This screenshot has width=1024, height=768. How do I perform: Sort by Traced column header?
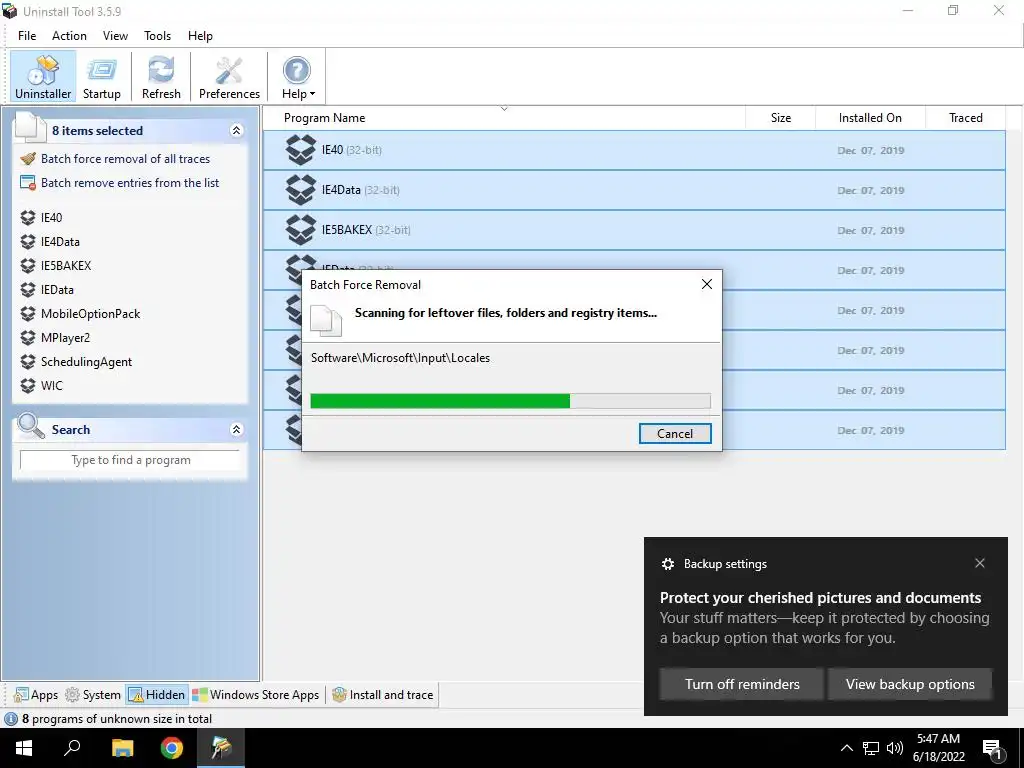965,118
